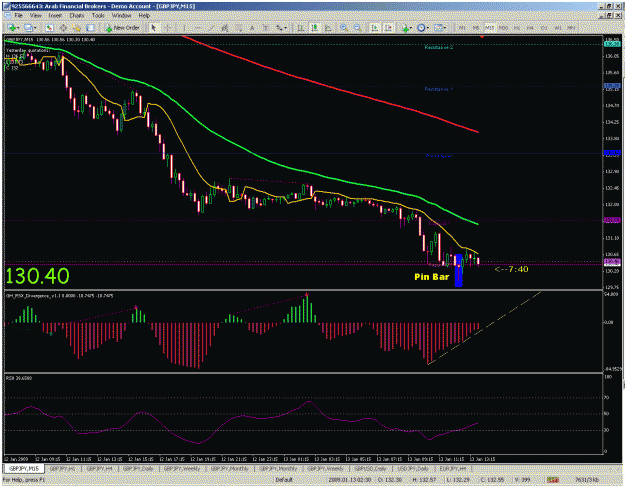Switch to MN monthly timeframe
This screenshot has width=625, height=486.
pos(571,28)
